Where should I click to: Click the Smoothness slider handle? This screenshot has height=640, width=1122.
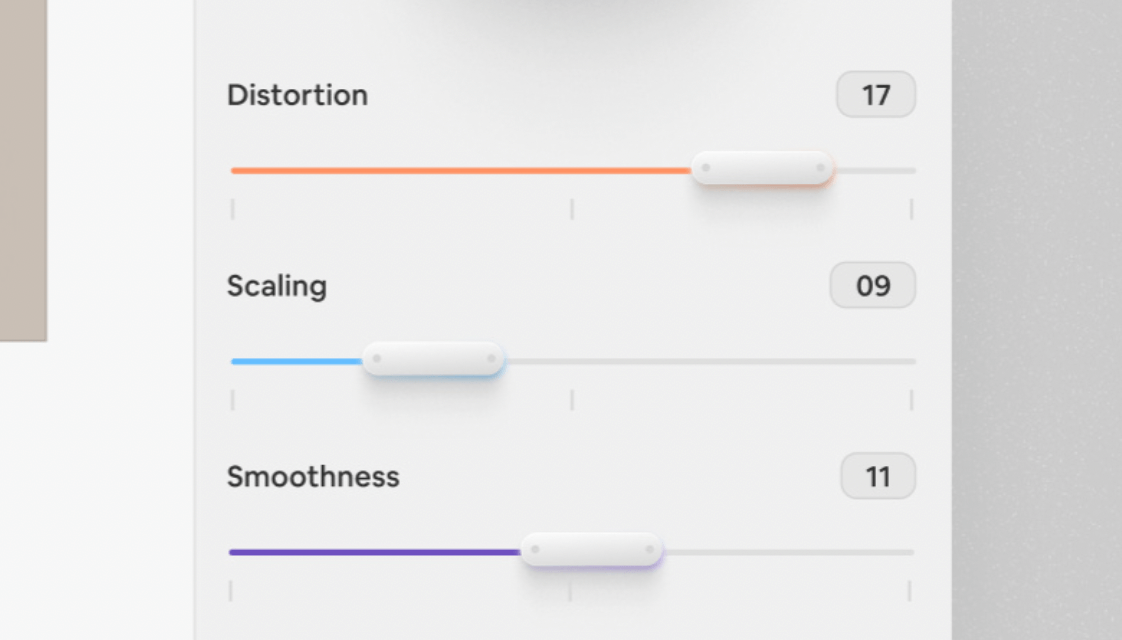click(591, 550)
